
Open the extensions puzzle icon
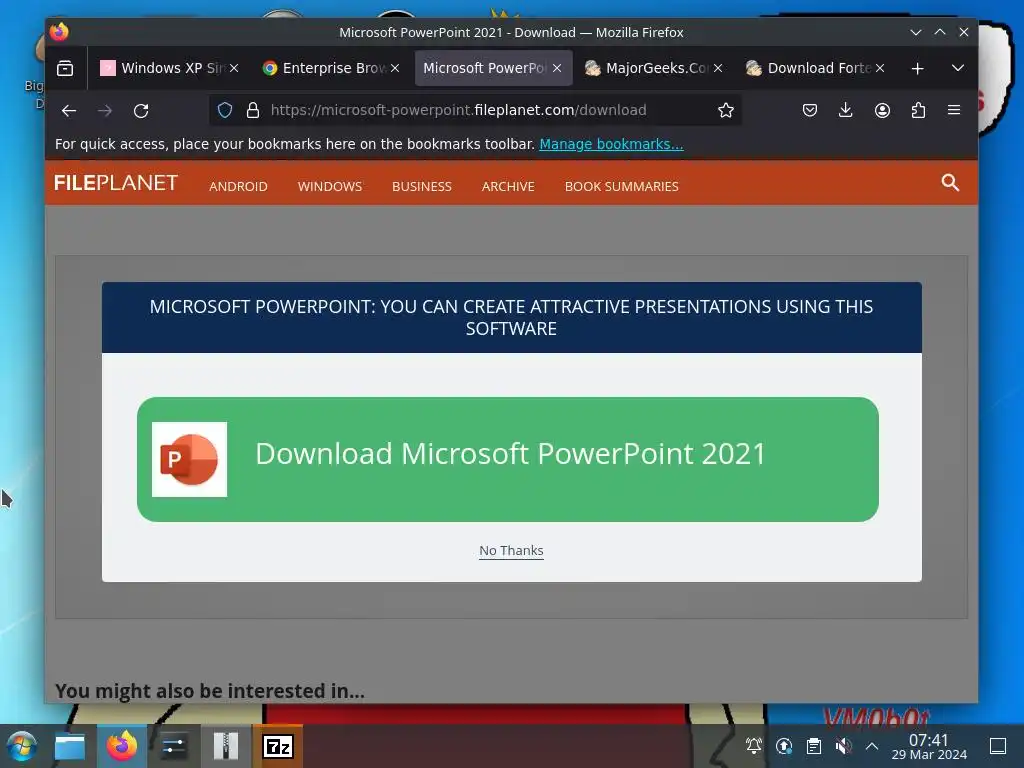(x=918, y=110)
